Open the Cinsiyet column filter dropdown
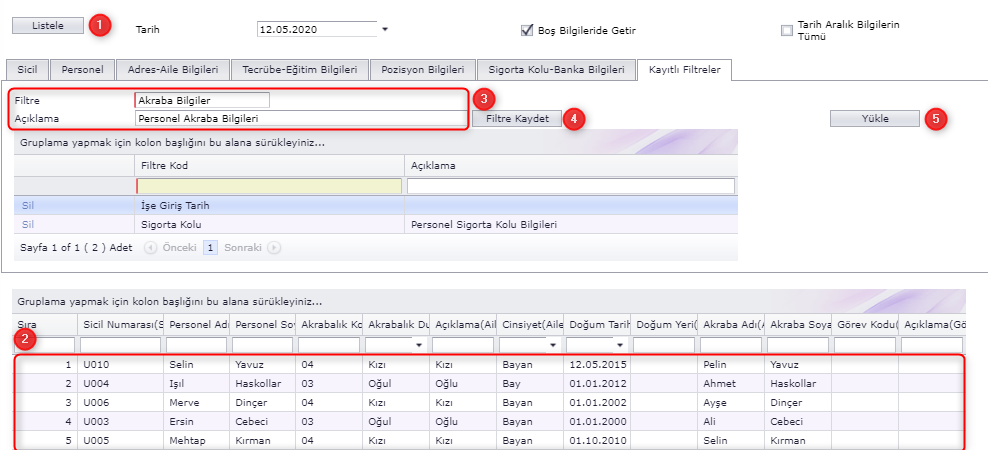Viewport: 988px width, 450px height. 552,345
